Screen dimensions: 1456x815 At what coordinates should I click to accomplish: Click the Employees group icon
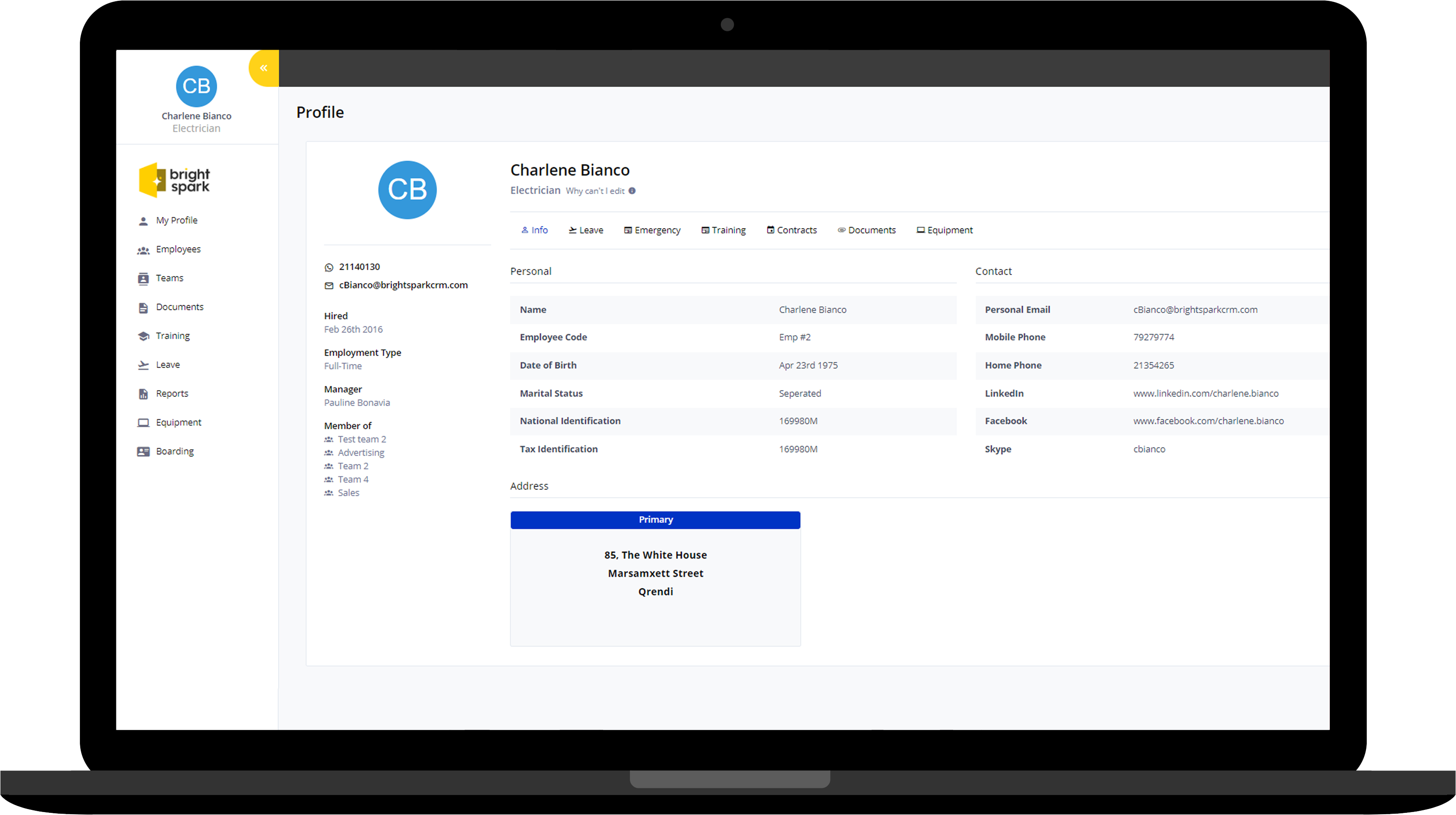tap(143, 250)
